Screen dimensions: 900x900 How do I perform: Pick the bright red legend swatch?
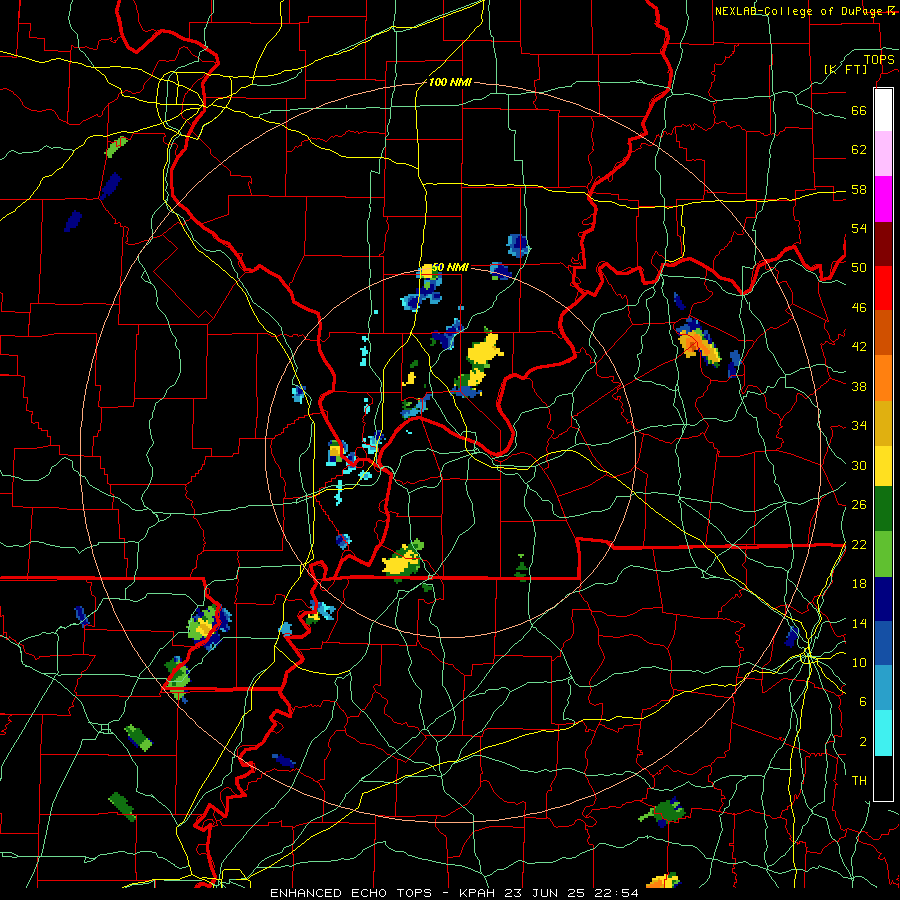[x=883, y=288]
